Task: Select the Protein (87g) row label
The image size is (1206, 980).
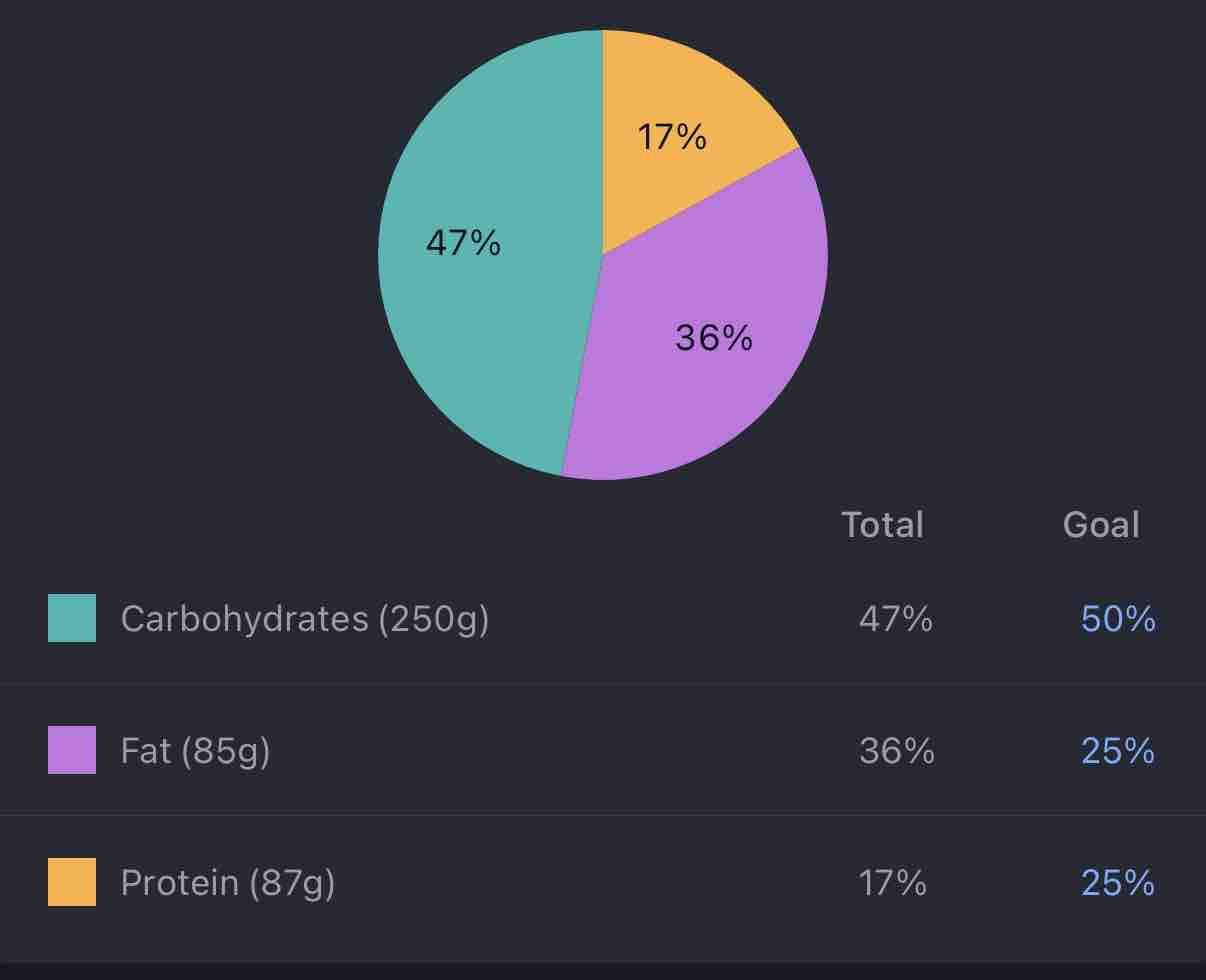Action: click(228, 883)
